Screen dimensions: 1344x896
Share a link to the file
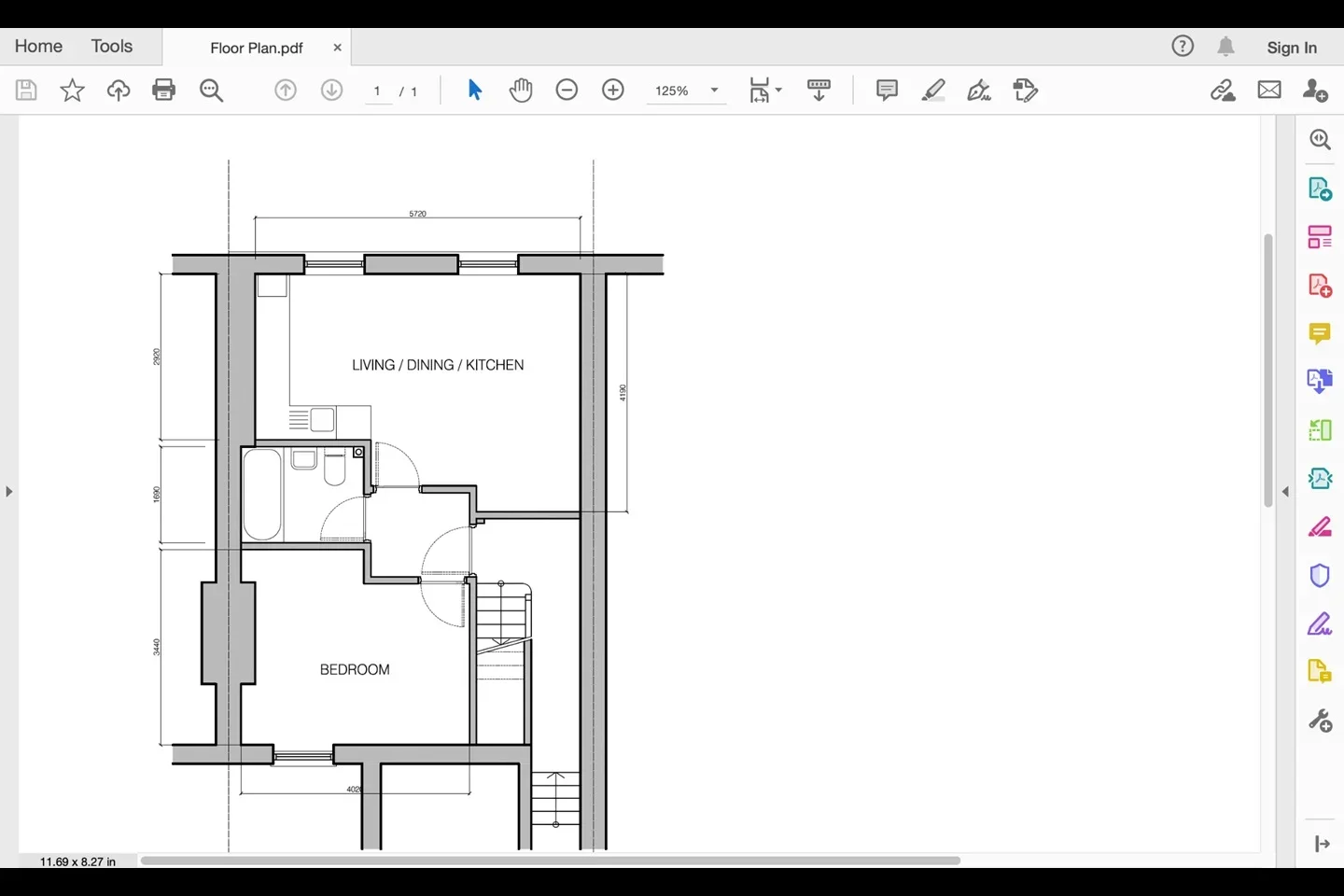(1223, 90)
